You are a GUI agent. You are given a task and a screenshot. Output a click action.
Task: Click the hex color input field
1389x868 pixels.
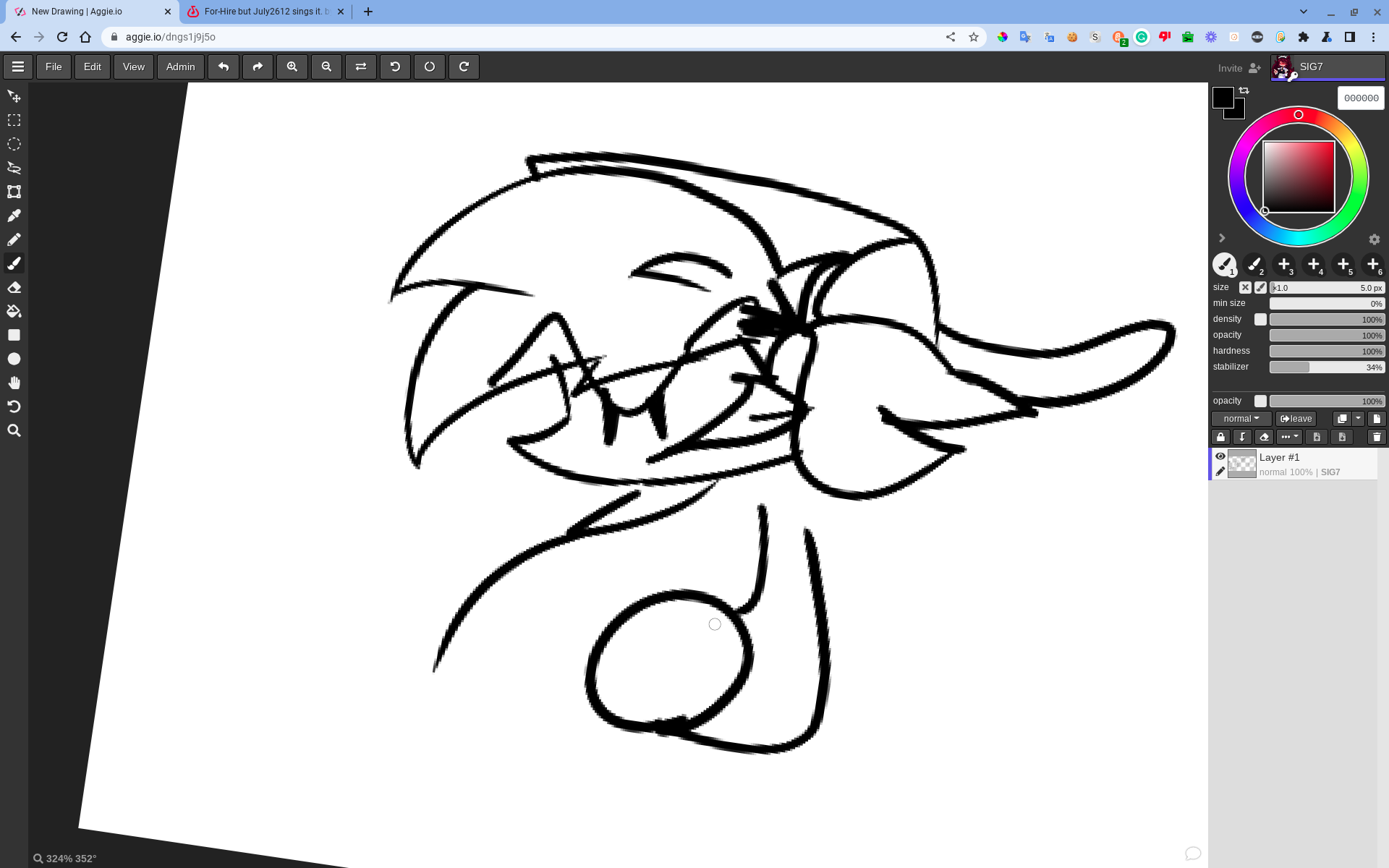(x=1361, y=98)
